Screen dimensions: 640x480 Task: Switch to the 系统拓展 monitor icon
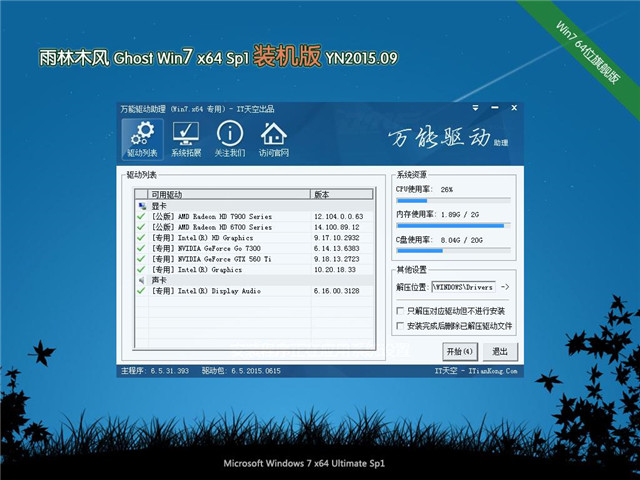[x=186, y=140]
